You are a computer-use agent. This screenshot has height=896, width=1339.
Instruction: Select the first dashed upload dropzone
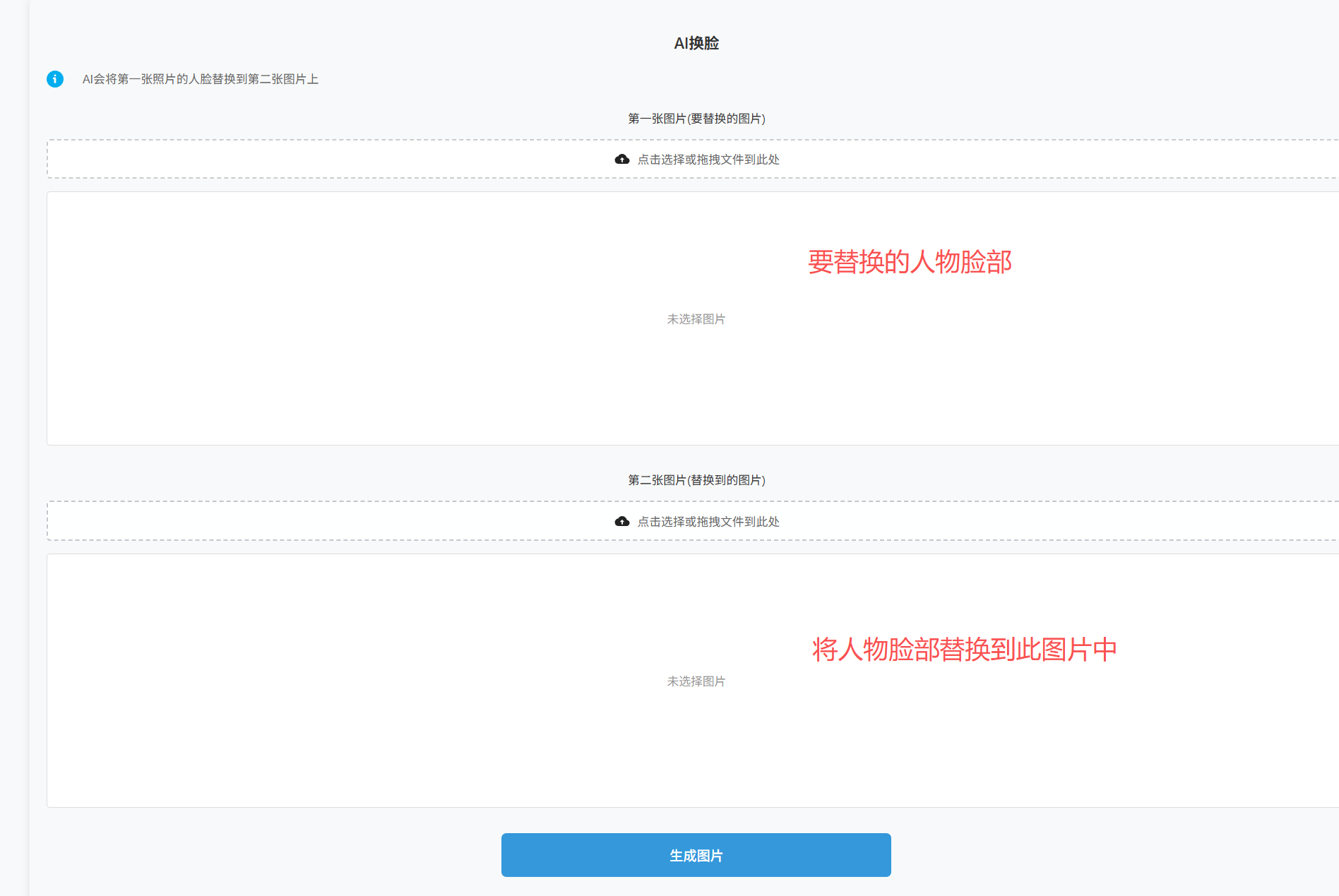click(x=693, y=159)
